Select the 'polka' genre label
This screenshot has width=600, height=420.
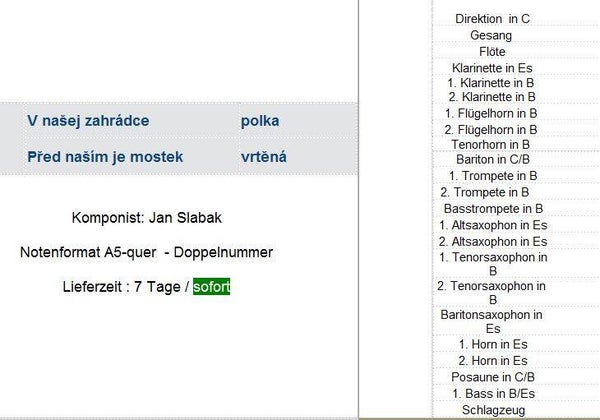[x=260, y=121]
